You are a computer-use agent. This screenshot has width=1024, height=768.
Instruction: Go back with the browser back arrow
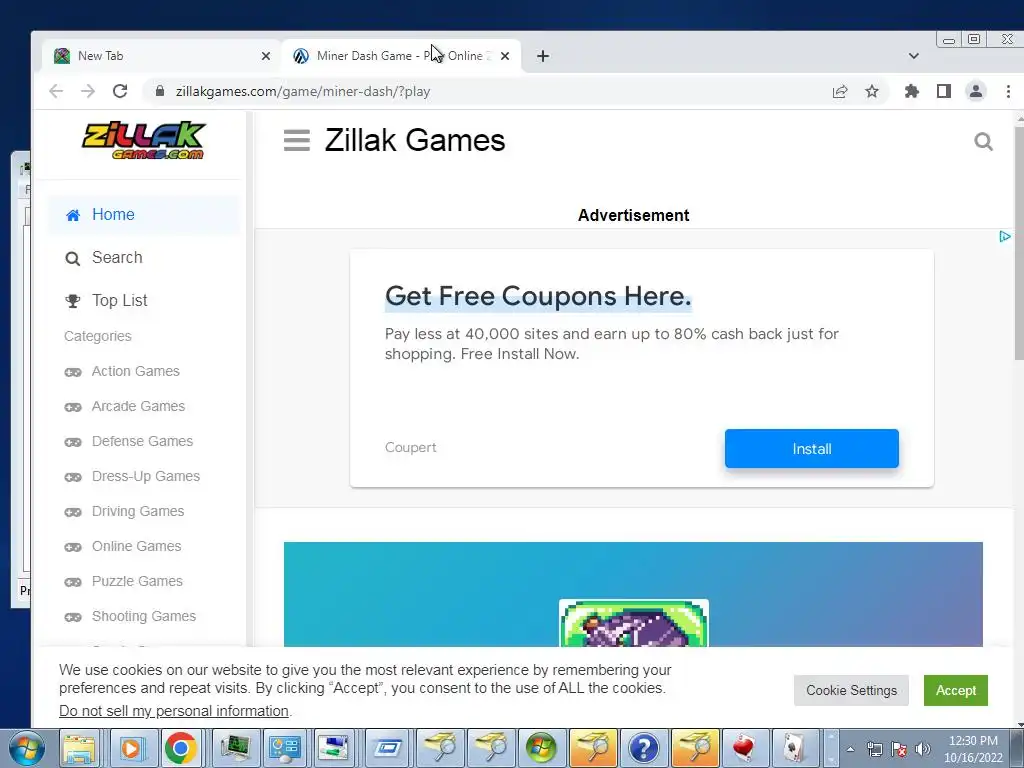click(x=56, y=91)
